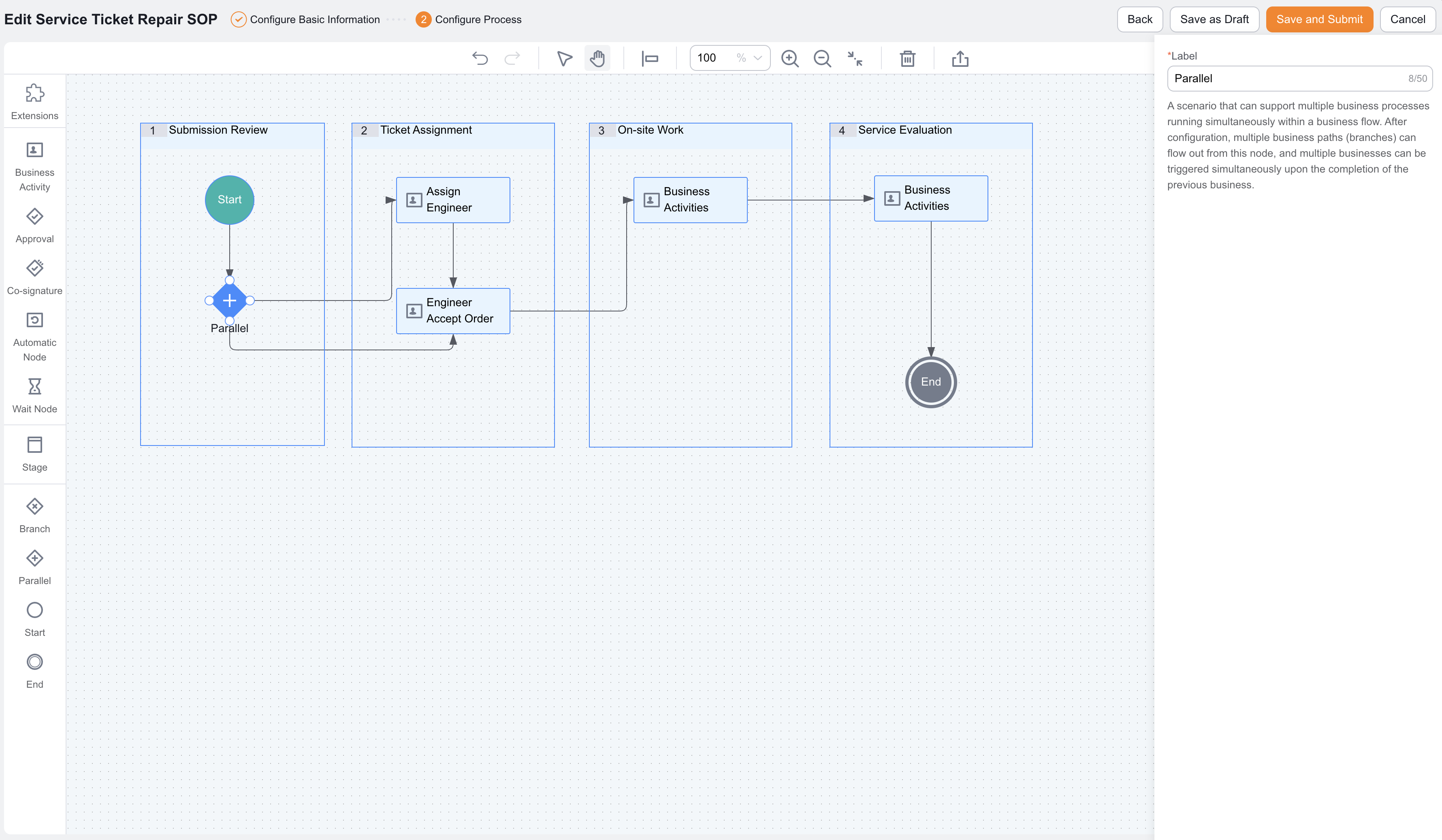
Task: Click Save and Submit
Action: 1319,19
